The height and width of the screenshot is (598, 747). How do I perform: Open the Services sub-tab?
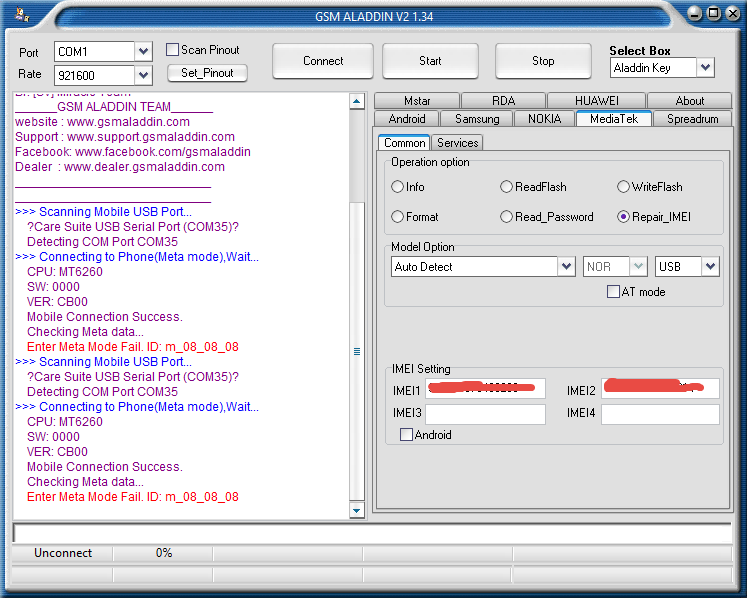coord(457,143)
